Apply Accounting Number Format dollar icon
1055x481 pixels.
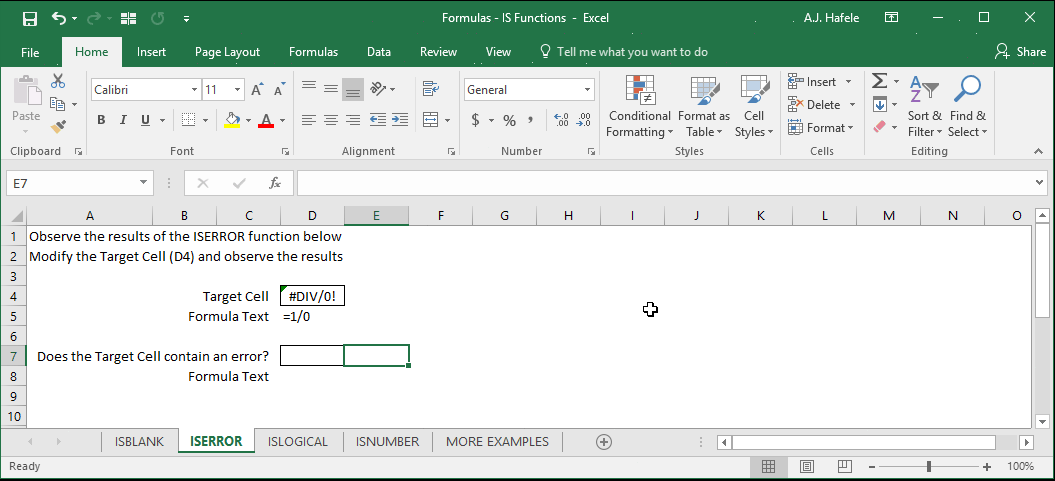[476, 120]
